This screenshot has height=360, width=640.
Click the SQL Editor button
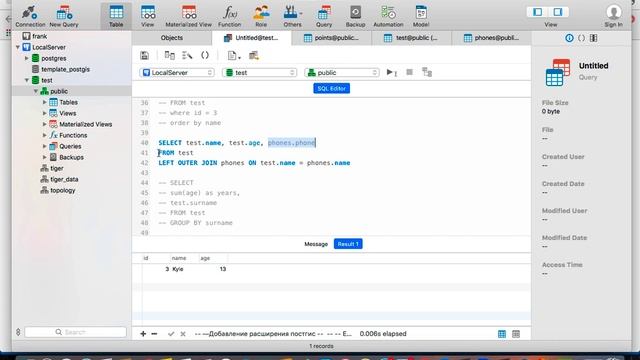331,88
